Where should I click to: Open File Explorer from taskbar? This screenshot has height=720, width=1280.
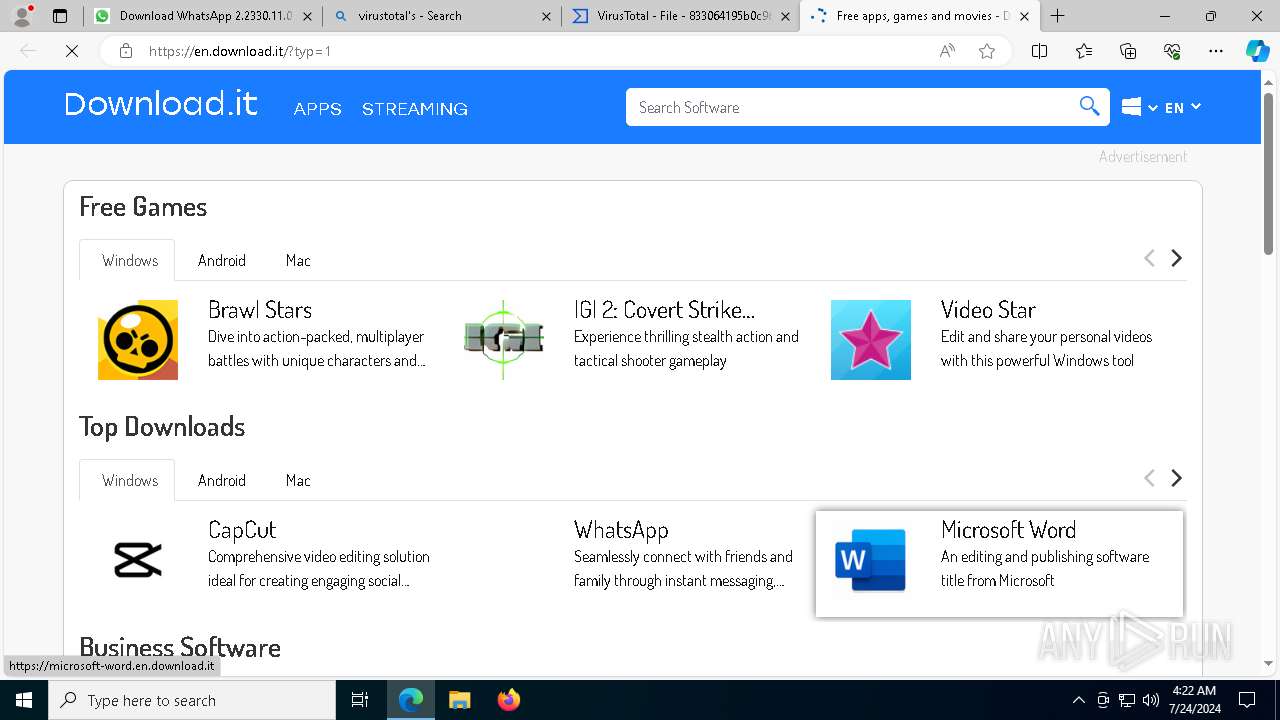click(x=459, y=700)
